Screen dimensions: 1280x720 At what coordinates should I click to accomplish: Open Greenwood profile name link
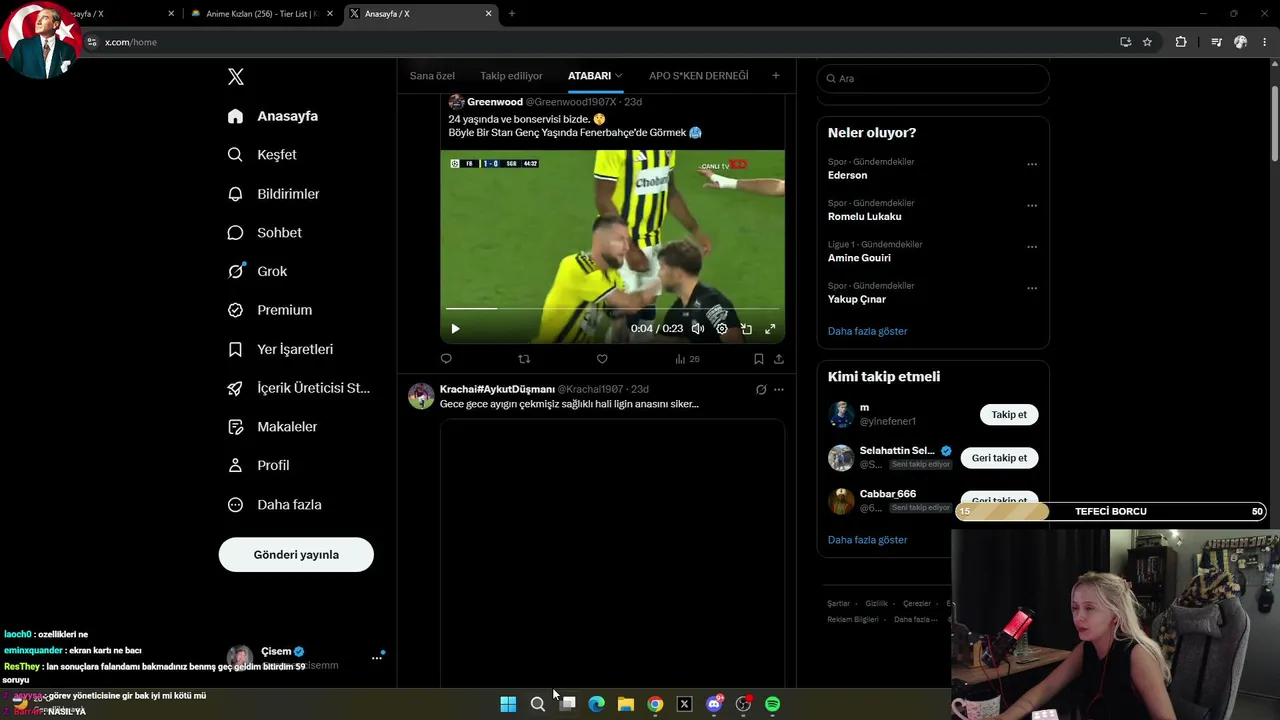pos(495,102)
